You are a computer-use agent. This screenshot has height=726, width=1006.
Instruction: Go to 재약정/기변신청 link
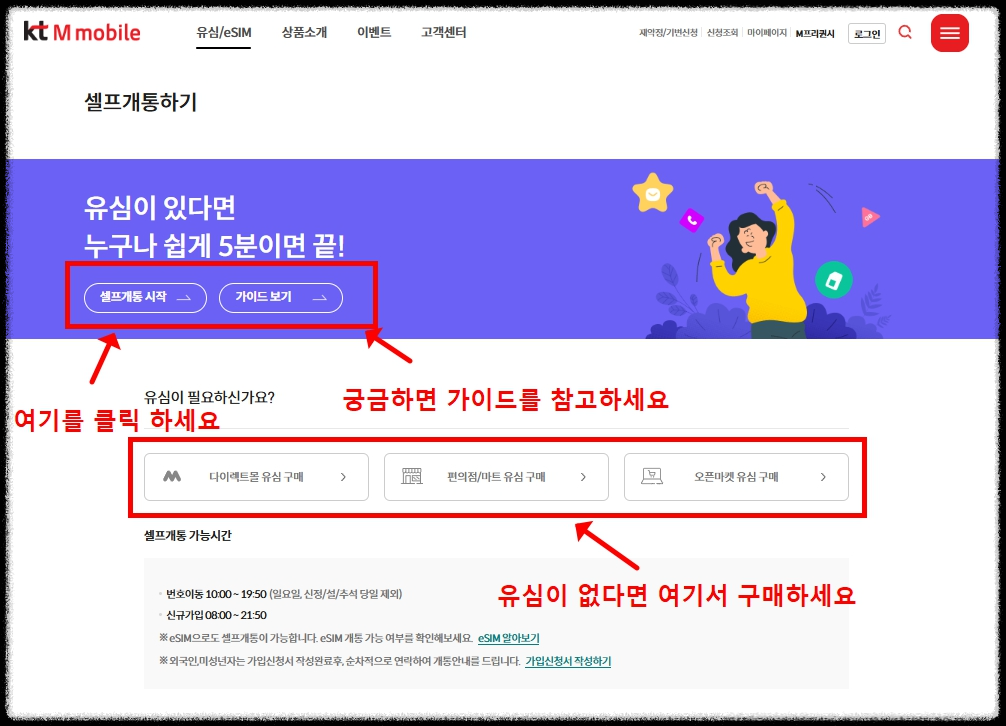(668, 33)
